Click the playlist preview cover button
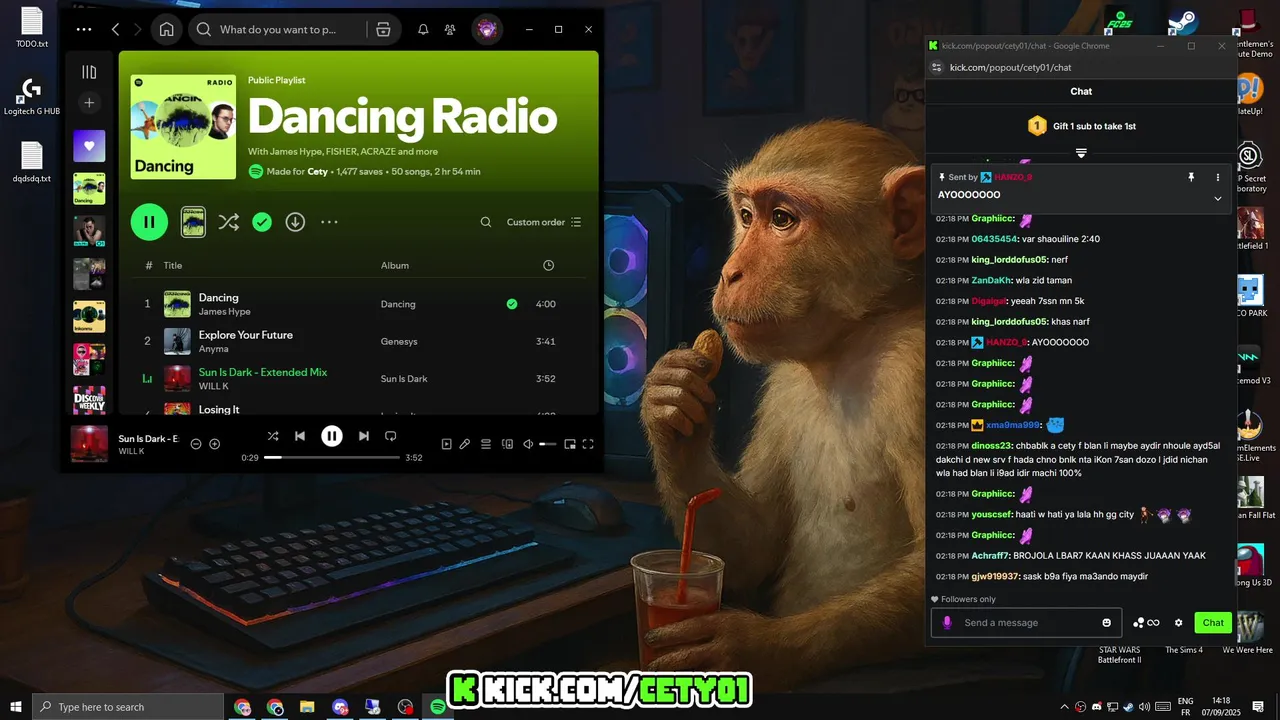 [x=193, y=222]
